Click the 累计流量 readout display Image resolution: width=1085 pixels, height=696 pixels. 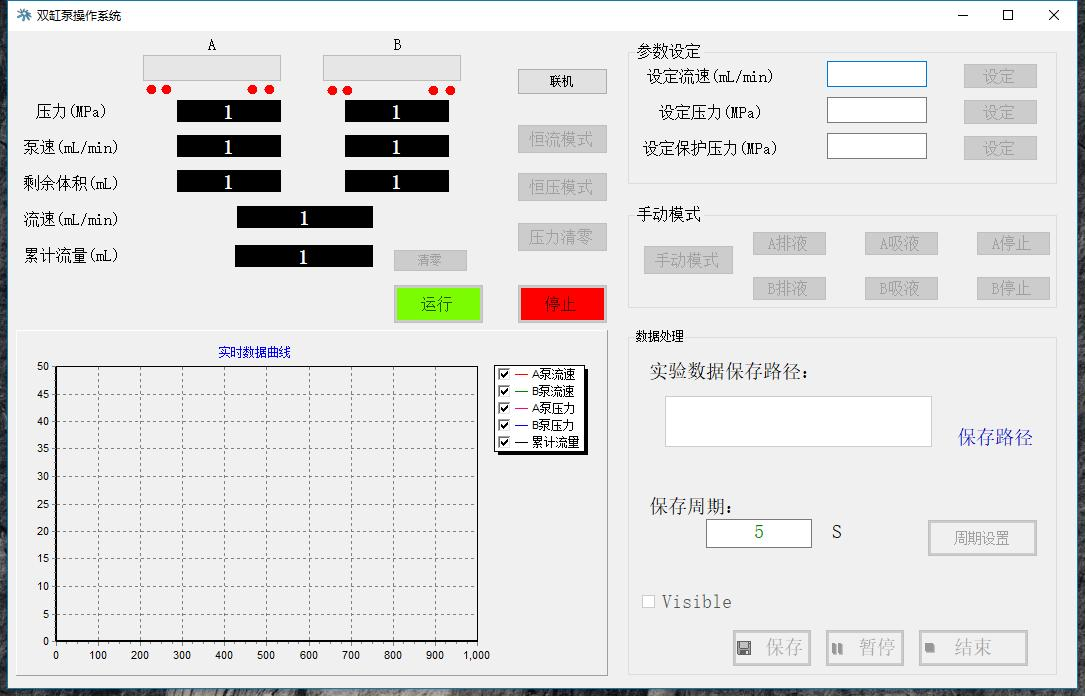tap(304, 256)
